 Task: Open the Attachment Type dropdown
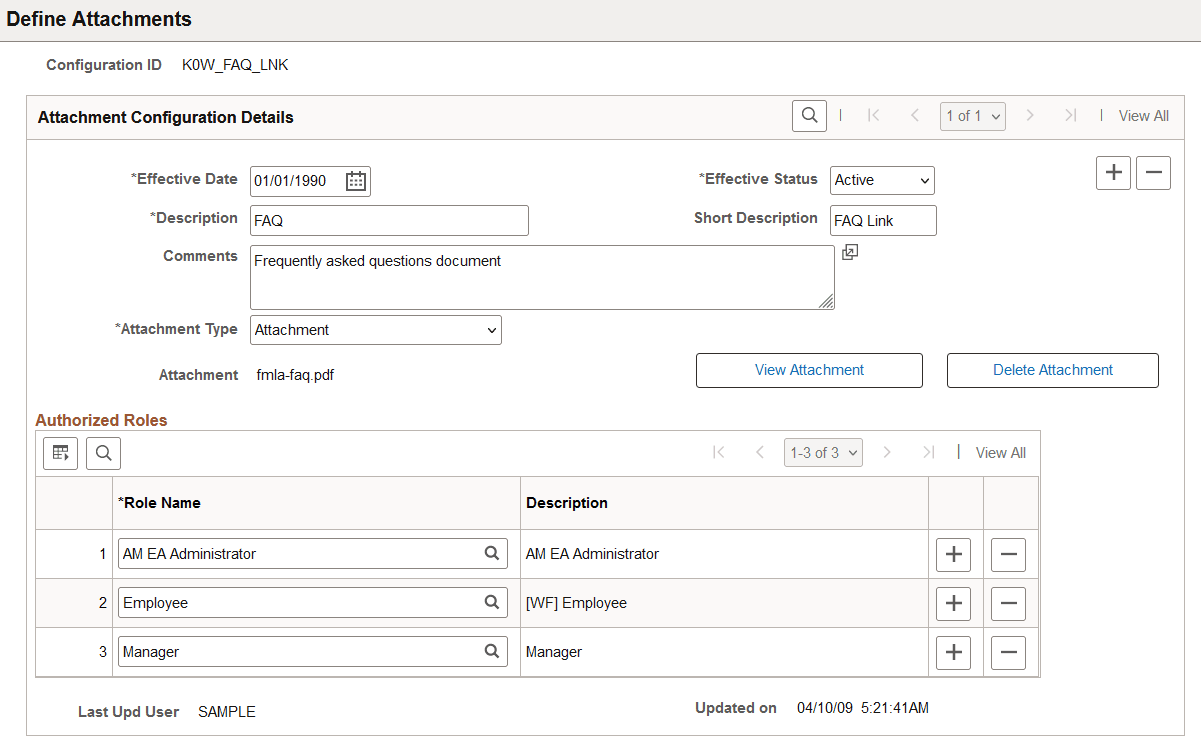[375, 330]
